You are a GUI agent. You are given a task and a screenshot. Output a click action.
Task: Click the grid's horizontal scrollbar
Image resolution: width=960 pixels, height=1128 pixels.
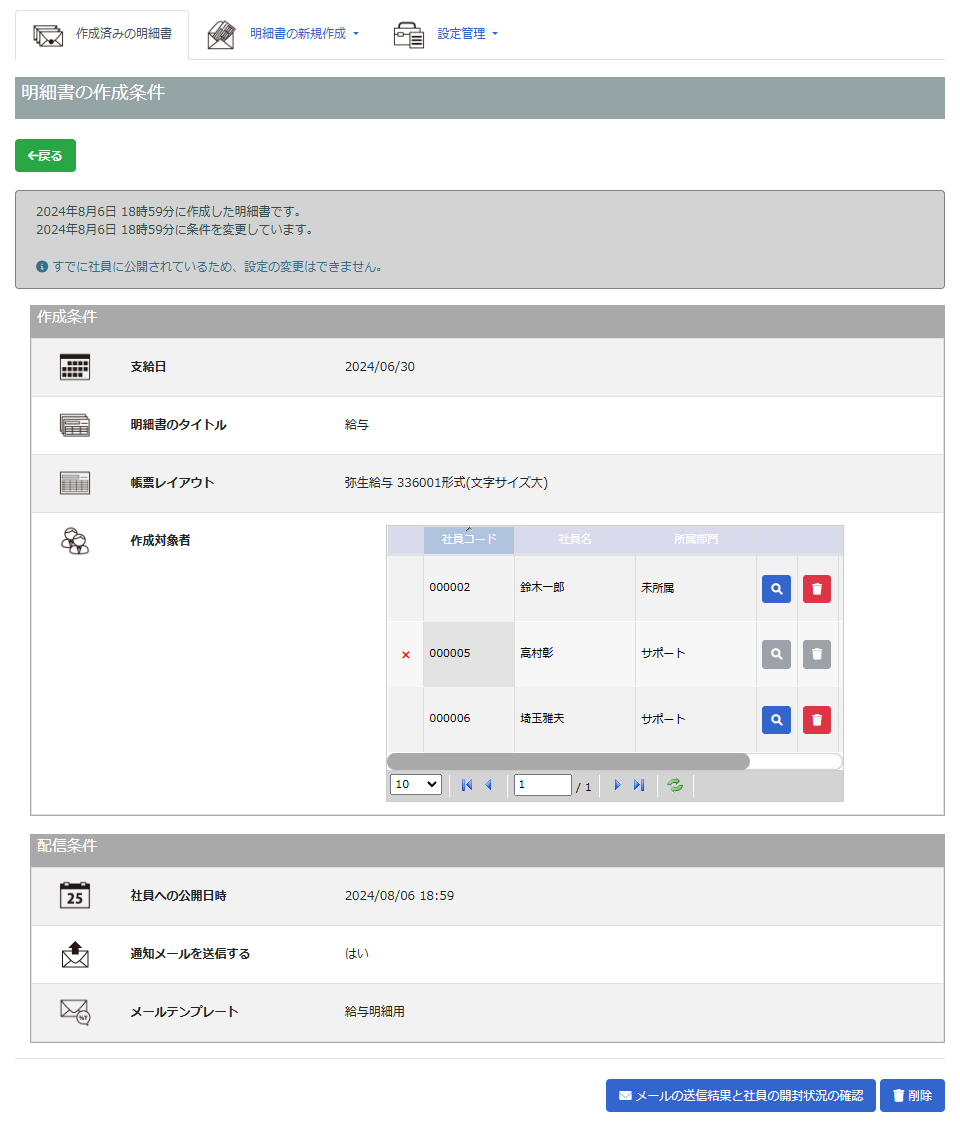pos(568,761)
